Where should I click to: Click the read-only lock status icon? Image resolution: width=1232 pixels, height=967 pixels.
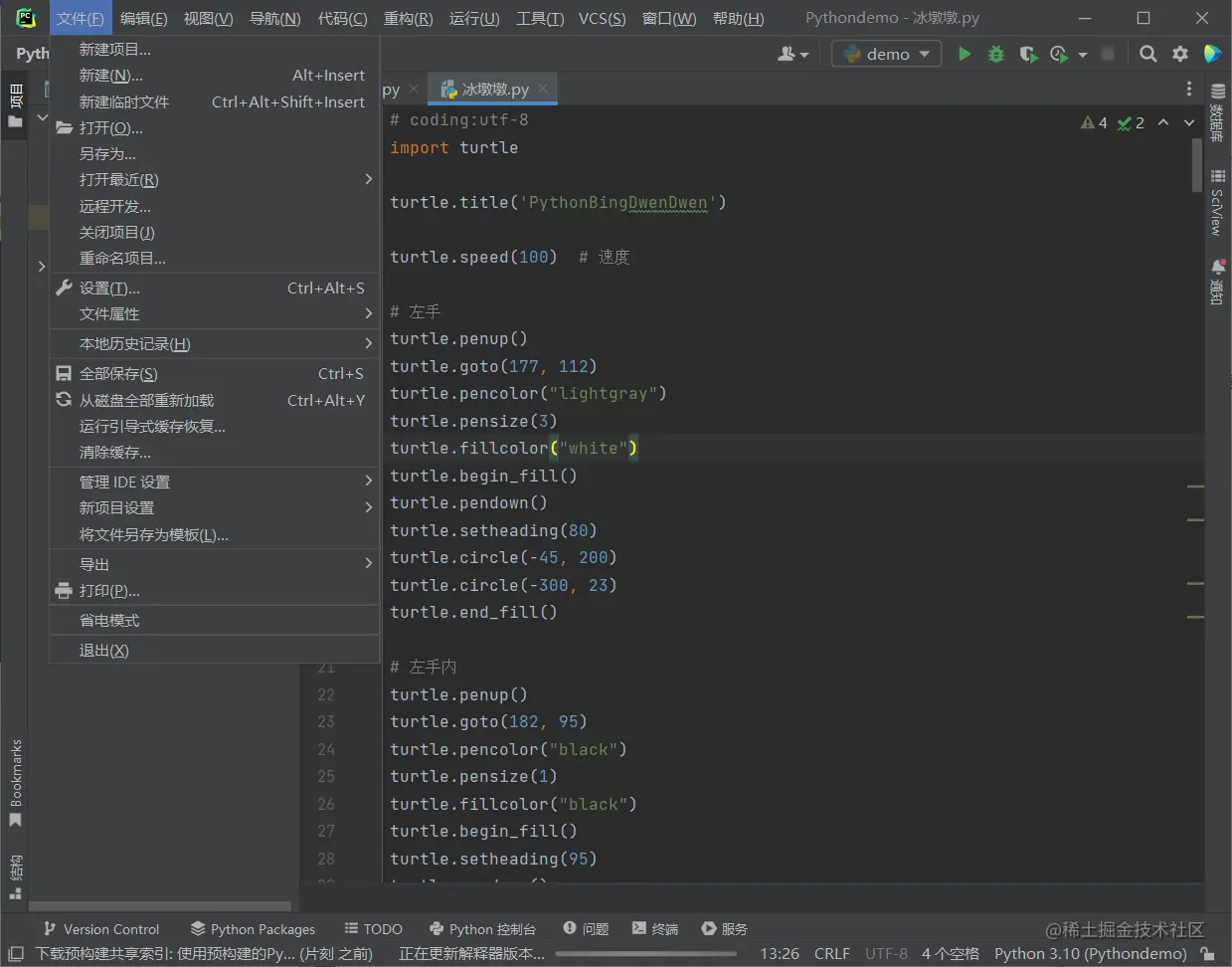[x=1207, y=953]
